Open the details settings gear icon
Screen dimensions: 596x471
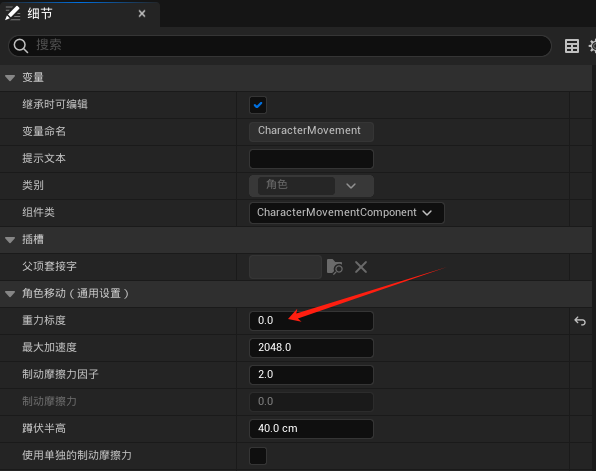click(x=593, y=46)
